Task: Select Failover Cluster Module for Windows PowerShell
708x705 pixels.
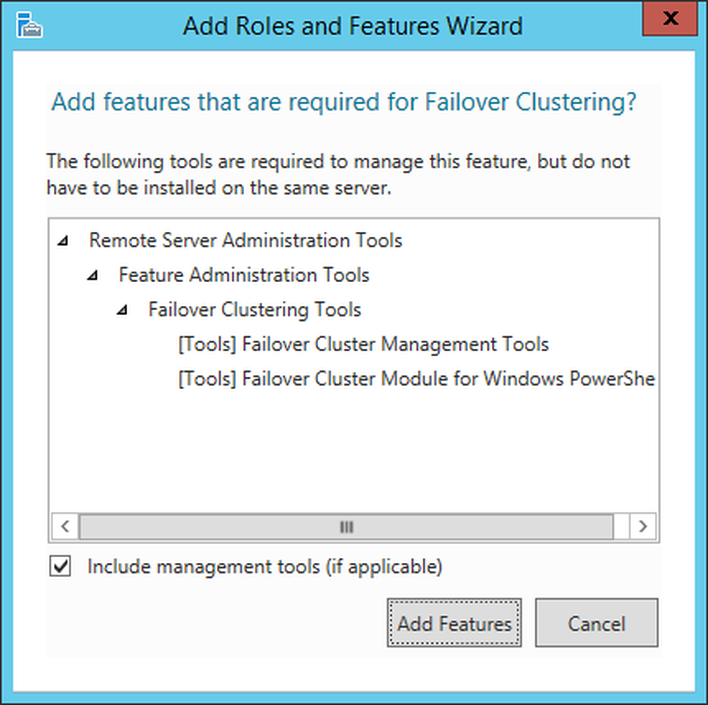Action: tap(416, 378)
